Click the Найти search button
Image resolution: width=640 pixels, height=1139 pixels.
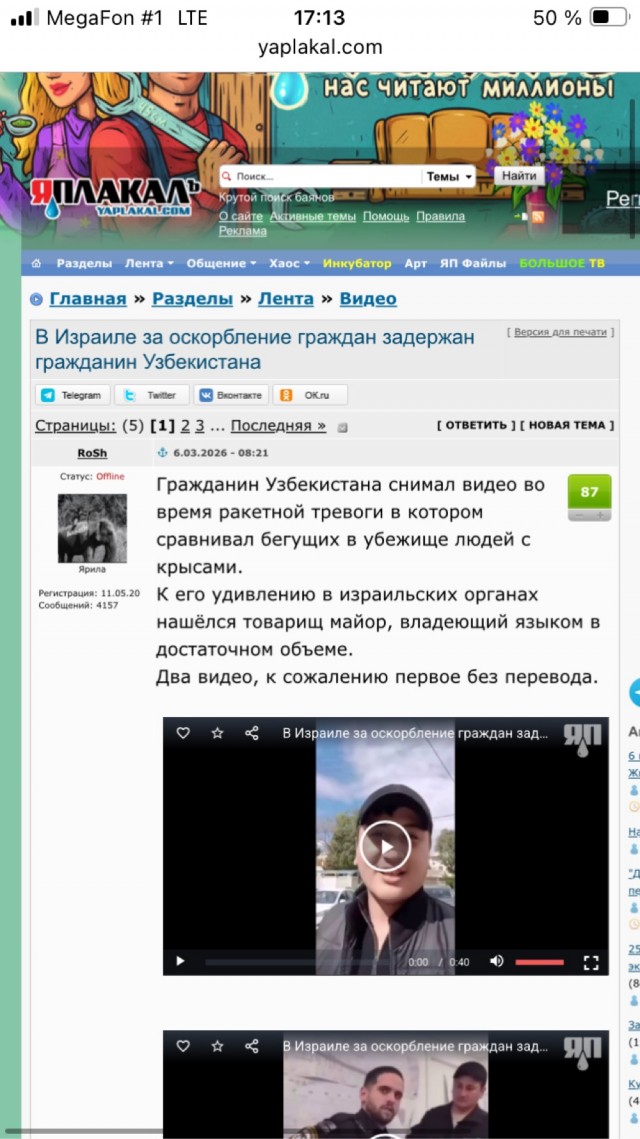pos(519,176)
